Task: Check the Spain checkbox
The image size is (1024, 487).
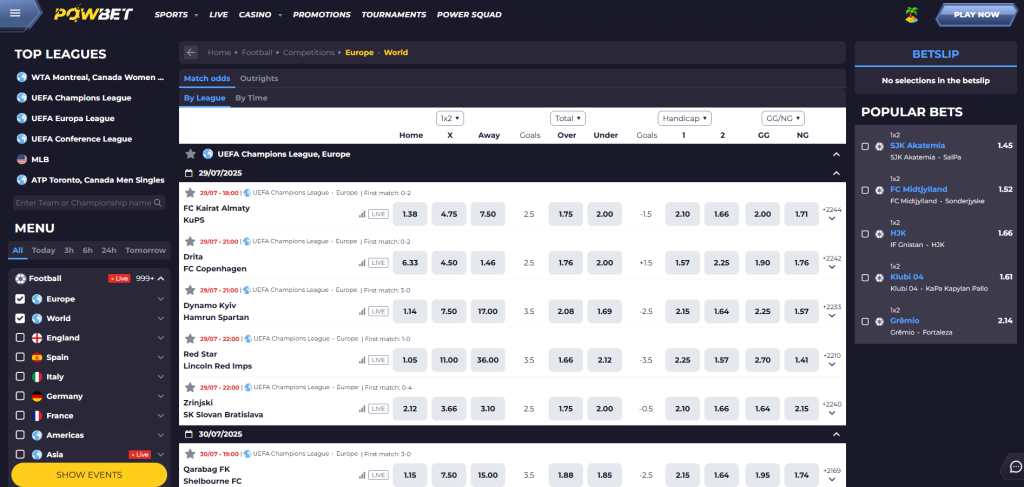Action: [x=20, y=358]
